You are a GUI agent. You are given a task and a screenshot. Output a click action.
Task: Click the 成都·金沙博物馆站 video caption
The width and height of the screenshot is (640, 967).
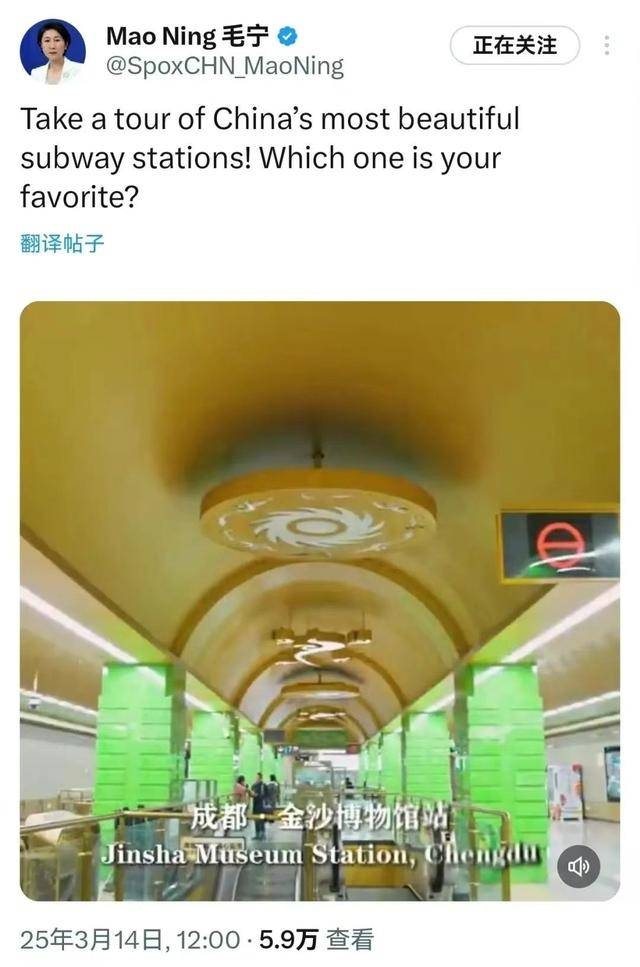pos(319,818)
